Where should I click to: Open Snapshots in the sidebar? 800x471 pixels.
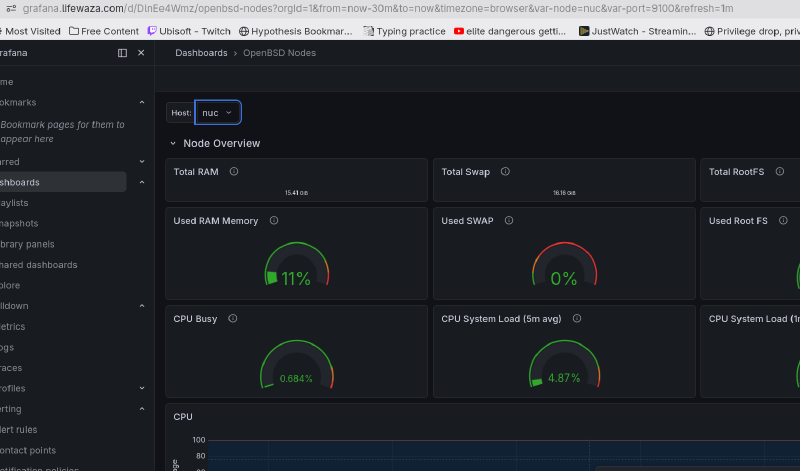pyautogui.click(x=19, y=224)
